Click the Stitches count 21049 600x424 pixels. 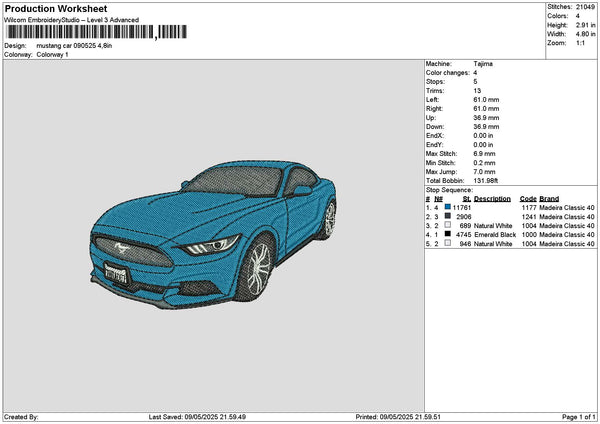(586, 6)
